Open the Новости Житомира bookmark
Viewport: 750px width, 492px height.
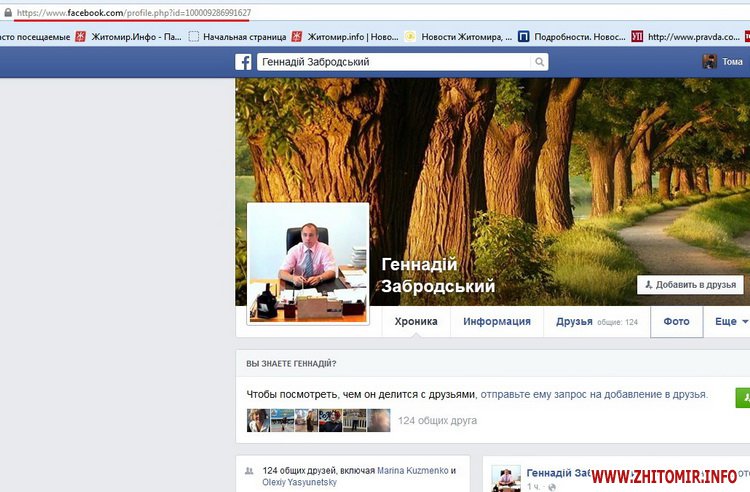456,37
